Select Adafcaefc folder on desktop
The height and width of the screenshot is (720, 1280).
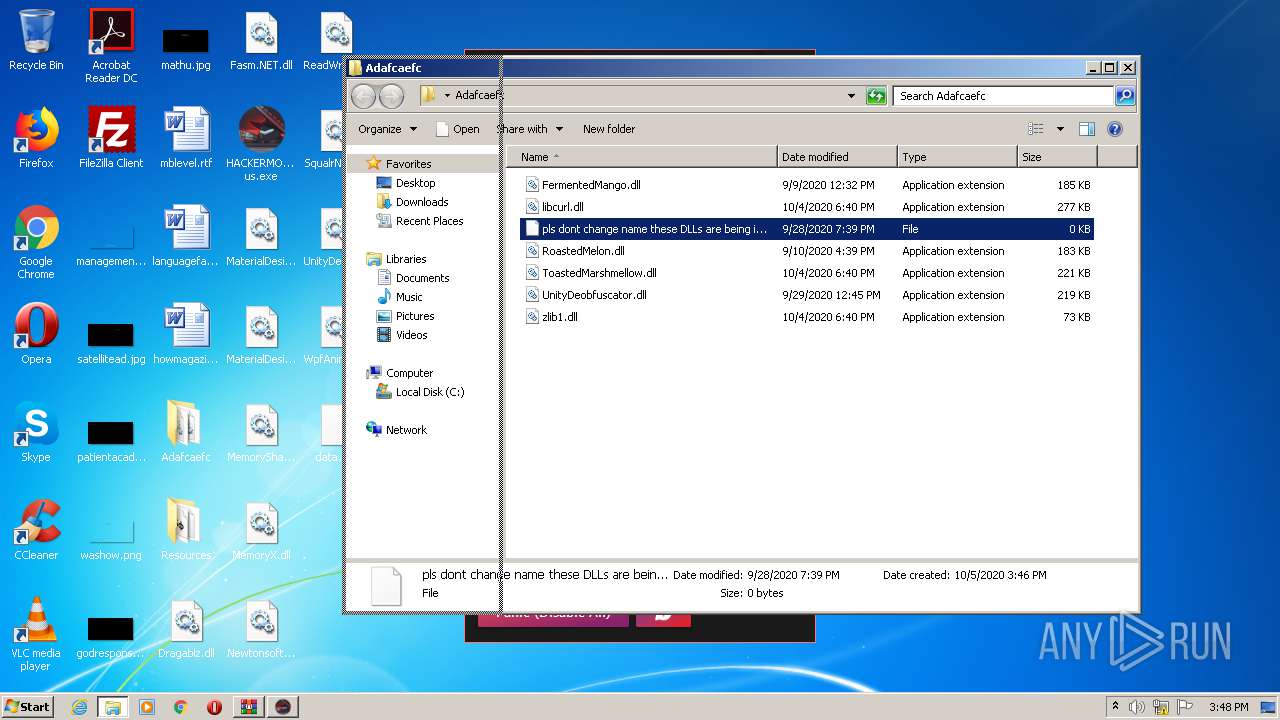coord(186,432)
